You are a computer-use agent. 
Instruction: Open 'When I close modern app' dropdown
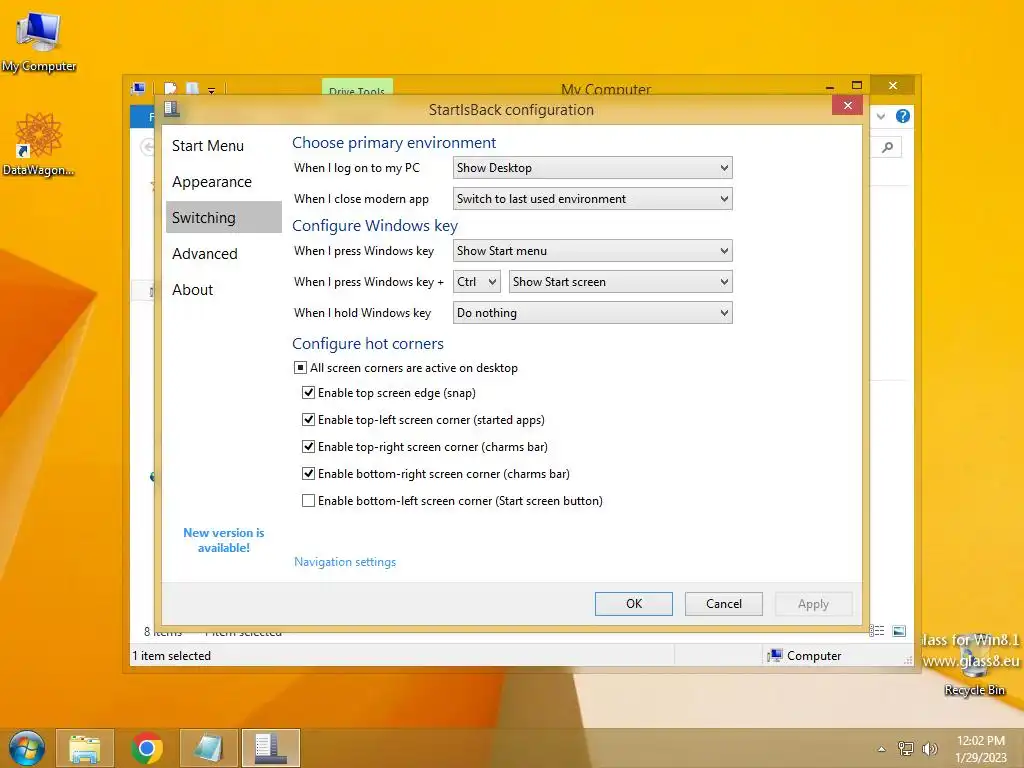coord(592,199)
